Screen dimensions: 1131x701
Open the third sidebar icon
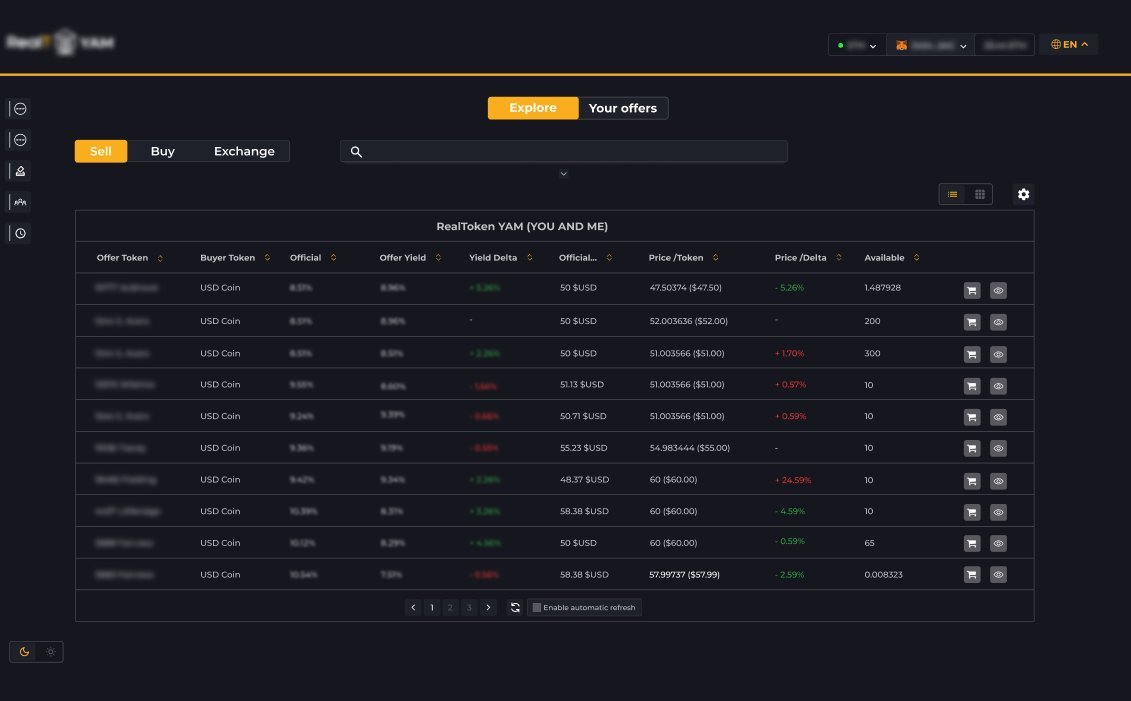(20, 171)
